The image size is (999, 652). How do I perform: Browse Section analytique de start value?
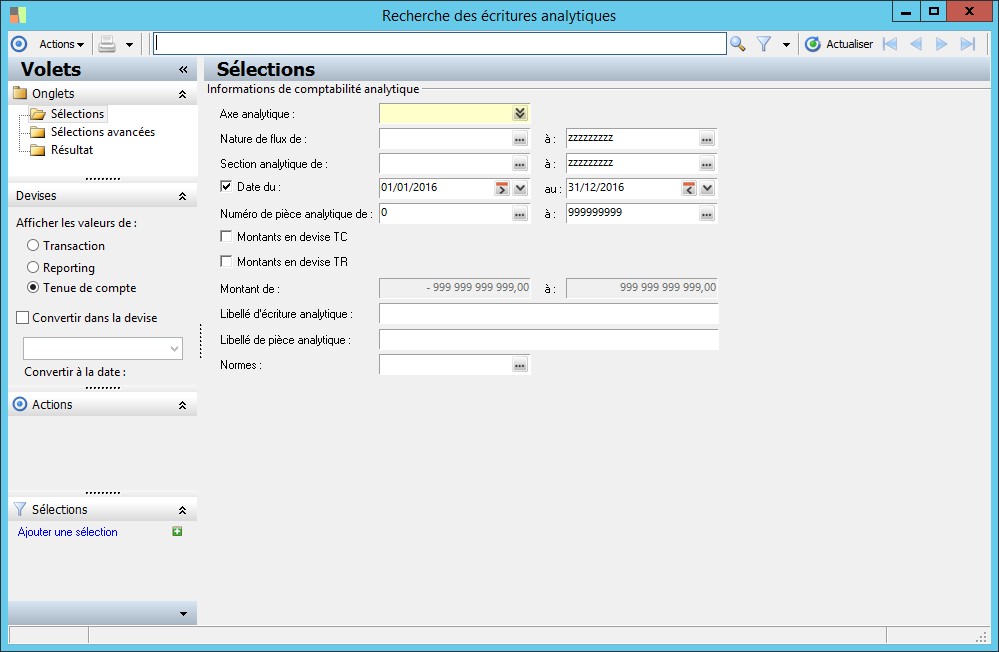[x=520, y=164]
